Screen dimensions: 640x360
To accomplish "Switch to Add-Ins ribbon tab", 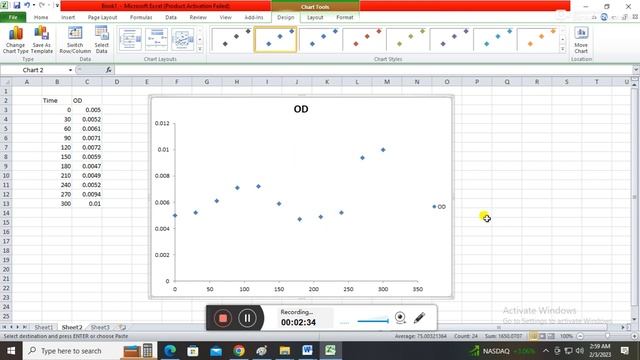I will click(254, 18).
